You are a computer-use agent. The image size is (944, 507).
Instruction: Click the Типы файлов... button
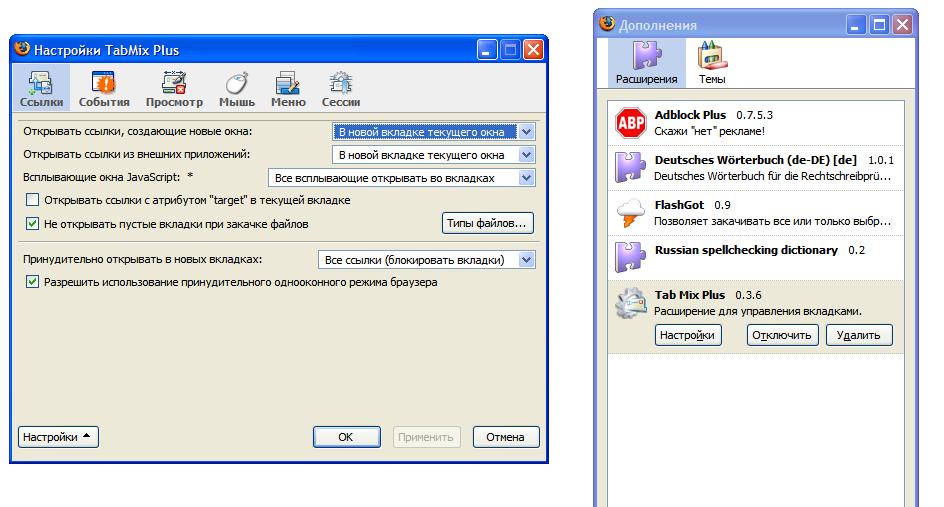pyautogui.click(x=488, y=223)
